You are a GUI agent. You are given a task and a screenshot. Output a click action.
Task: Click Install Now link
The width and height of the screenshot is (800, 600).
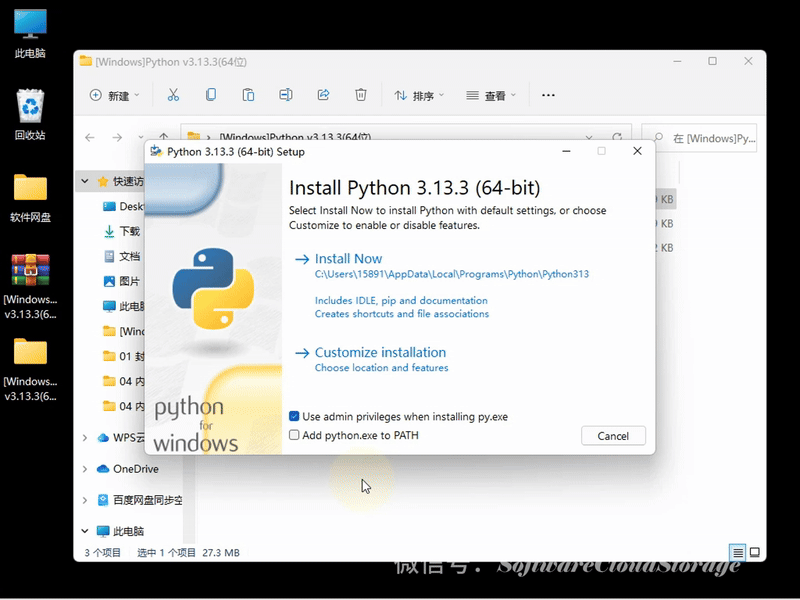click(348, 258)
